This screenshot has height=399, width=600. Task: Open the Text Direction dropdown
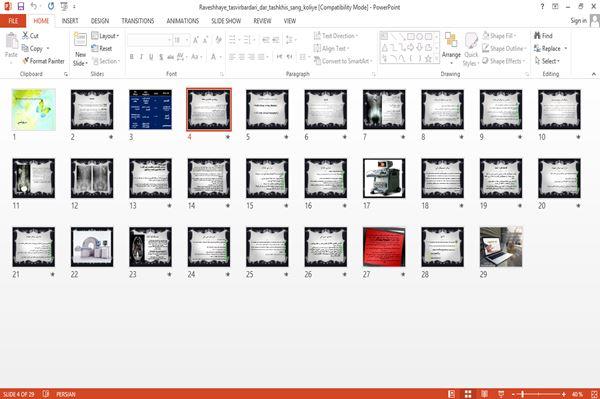pos(336,36)
